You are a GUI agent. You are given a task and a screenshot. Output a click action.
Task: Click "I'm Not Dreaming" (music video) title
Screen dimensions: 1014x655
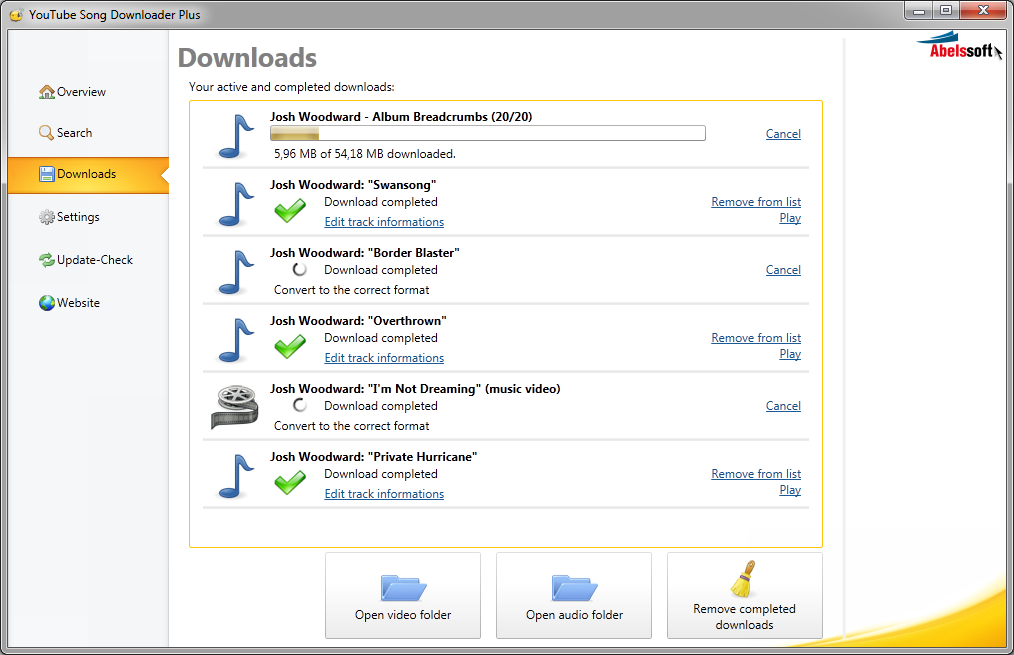(464, 389)
